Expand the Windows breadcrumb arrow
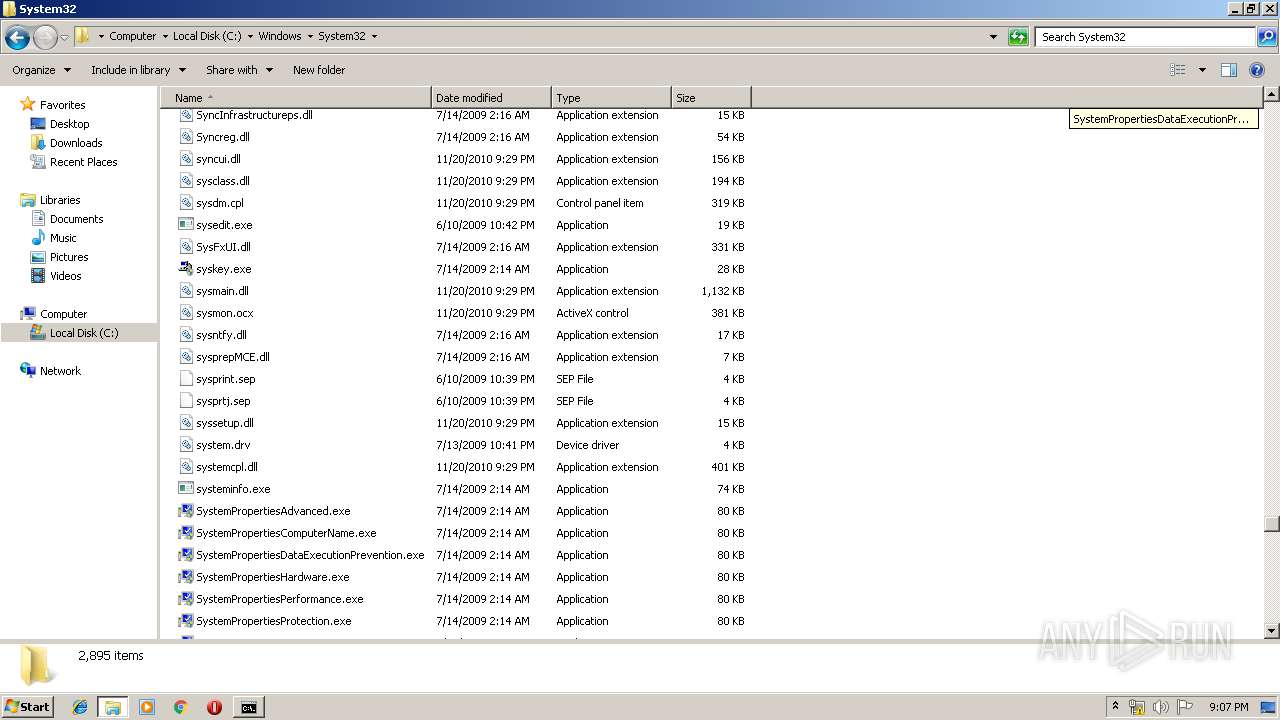The image size is (1280, 720). point(309,36)
